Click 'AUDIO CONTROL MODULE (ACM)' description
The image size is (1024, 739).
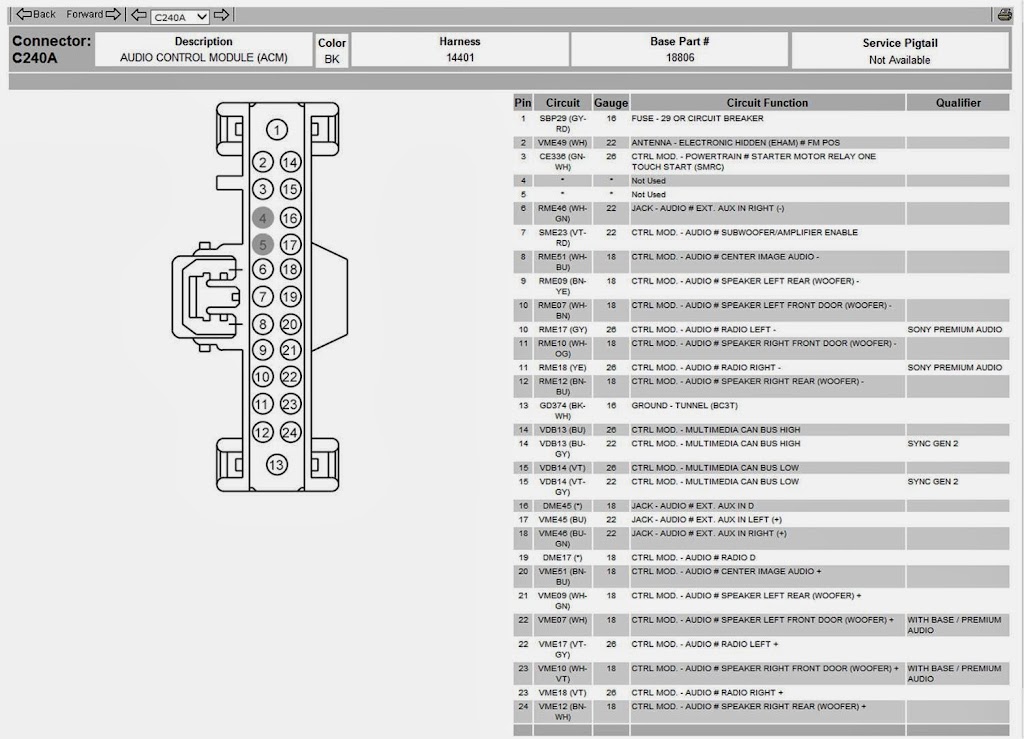[204, 57]
